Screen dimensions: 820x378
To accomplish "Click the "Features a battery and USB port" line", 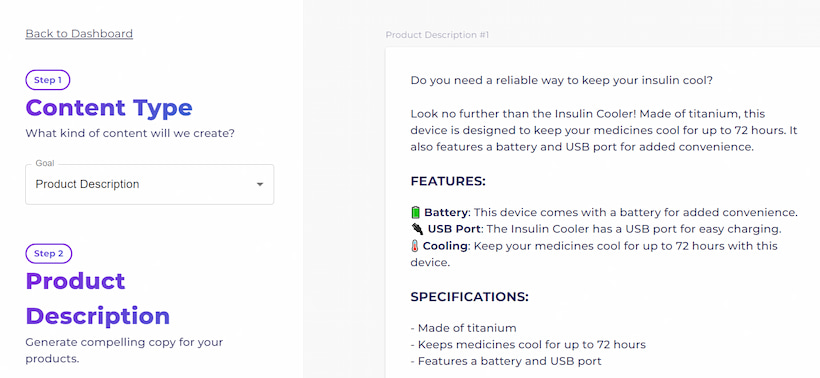I will [x=506, y=361].
